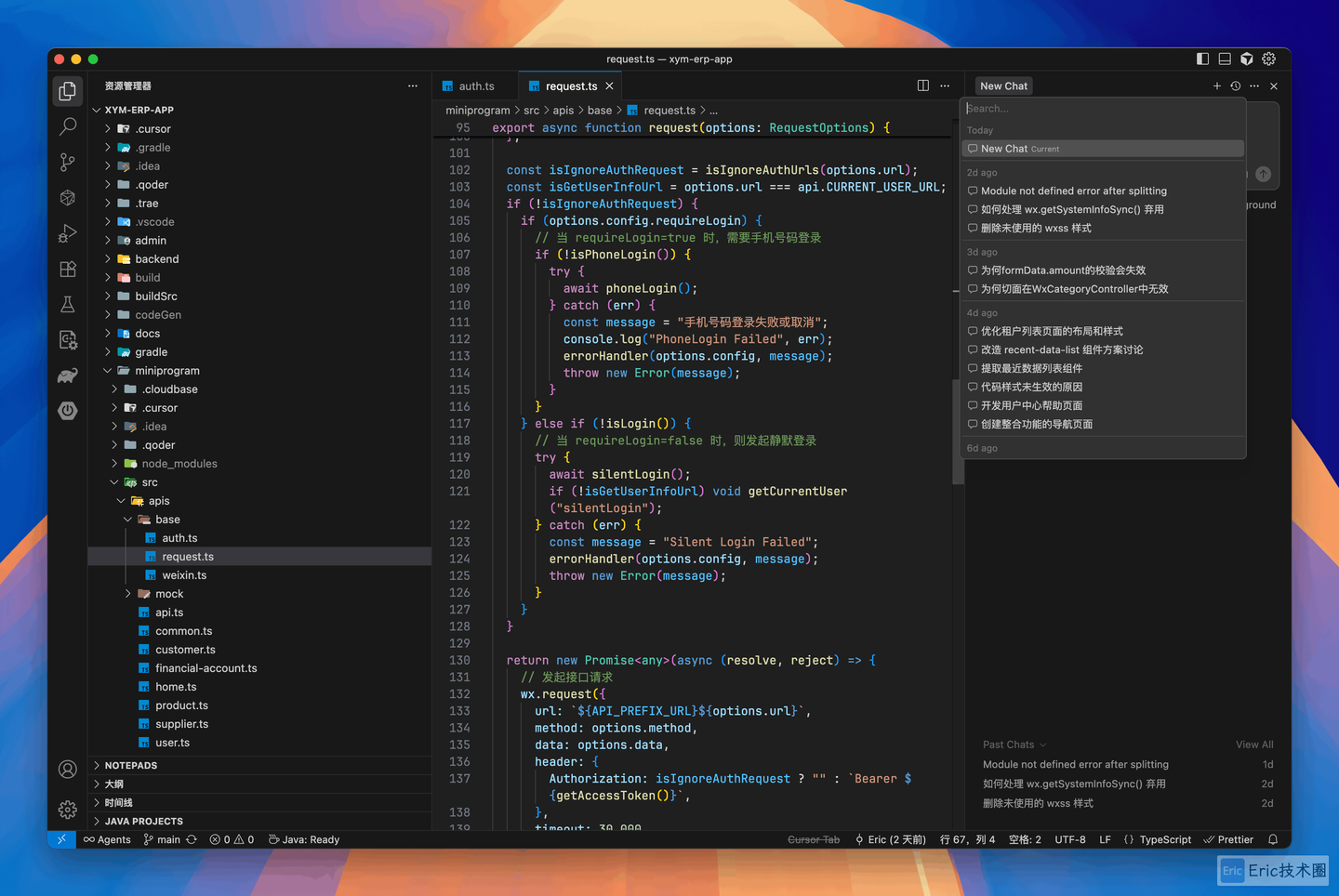Open Source Control view in activity bar
The width and height of the screenshot is (1339, 896).
click(x=67, y=163)
